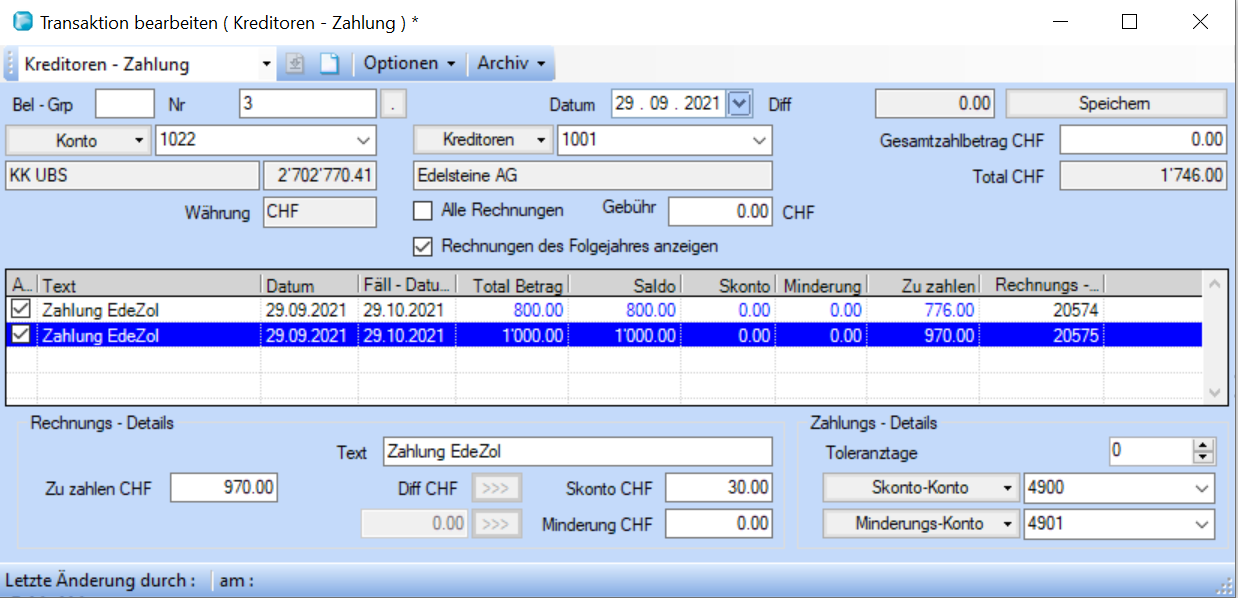Open the Archiv menu
Viewport: 1238px width, 598px height.
pyautogui.click(x=511, y=64)
